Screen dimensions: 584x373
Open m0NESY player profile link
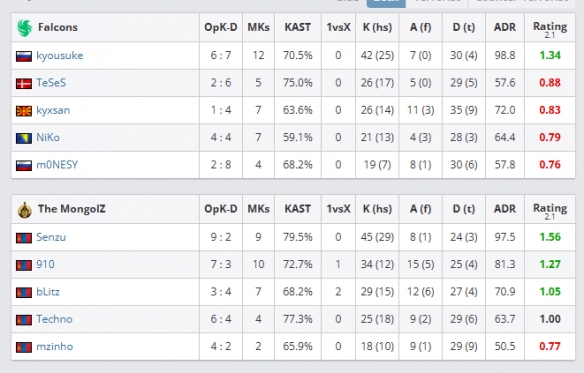tap(57, 165)
